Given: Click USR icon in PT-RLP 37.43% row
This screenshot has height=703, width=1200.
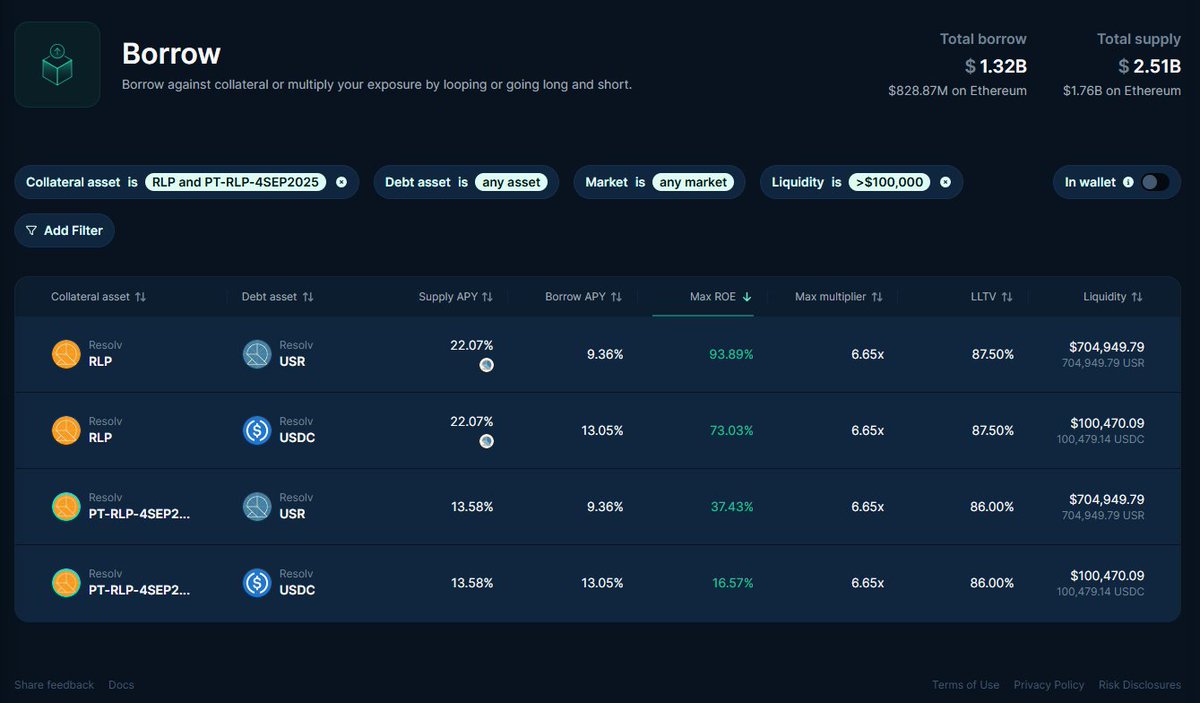Looking at the screenshot, I should point(257,506).
